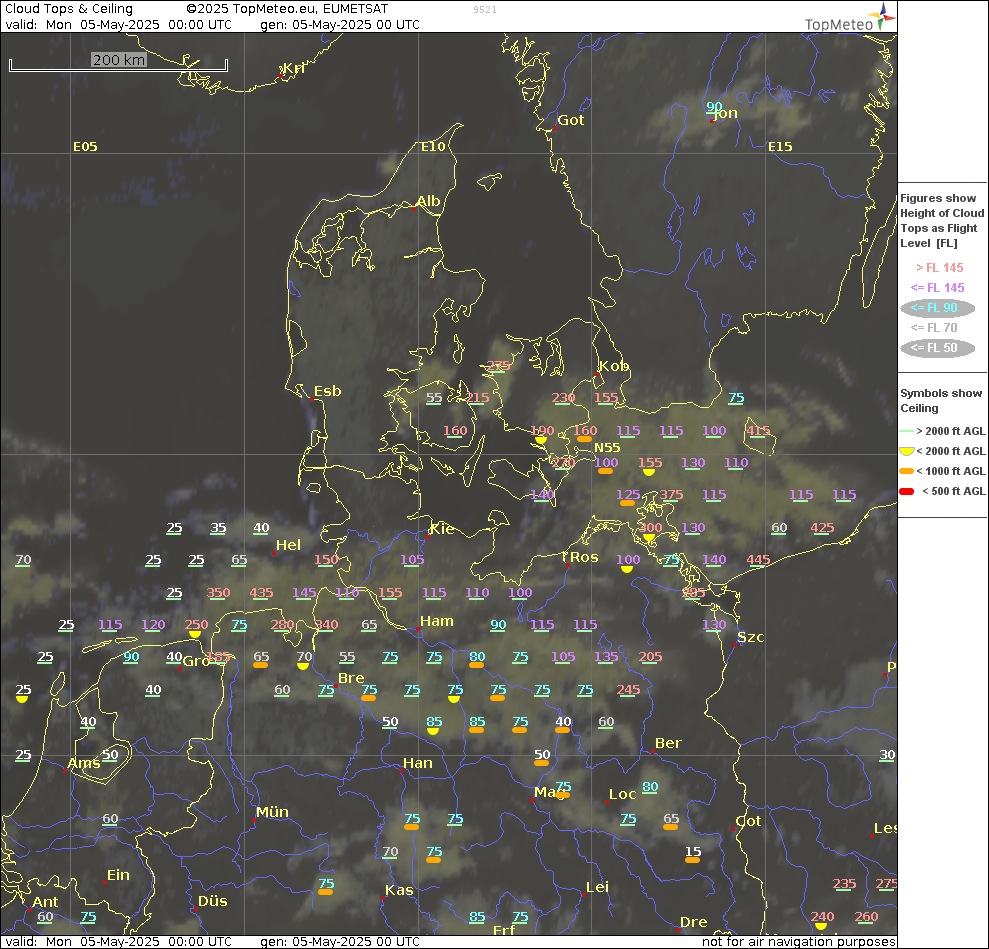This screenshot has width=989, height=949.
Task: Toggle the highlighted '<= FL 90' filter
Action: (x=937, y=308)
